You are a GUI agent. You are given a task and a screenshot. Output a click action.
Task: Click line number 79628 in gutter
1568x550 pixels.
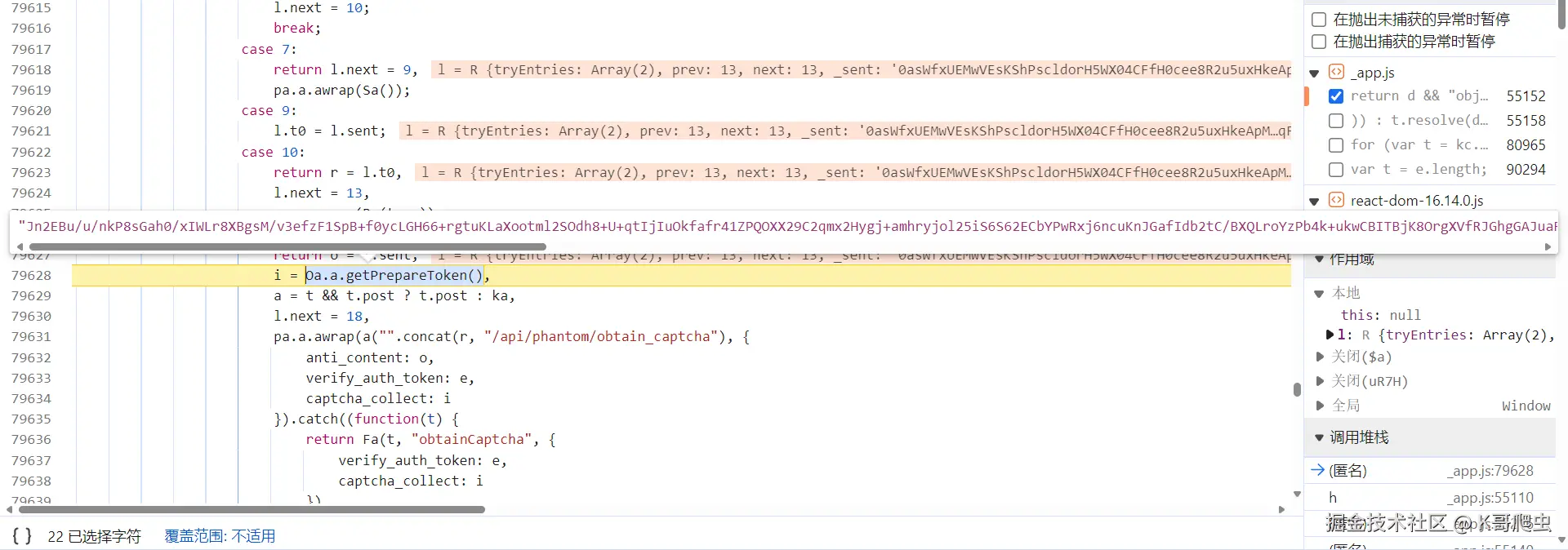click(x=31, y=276)
